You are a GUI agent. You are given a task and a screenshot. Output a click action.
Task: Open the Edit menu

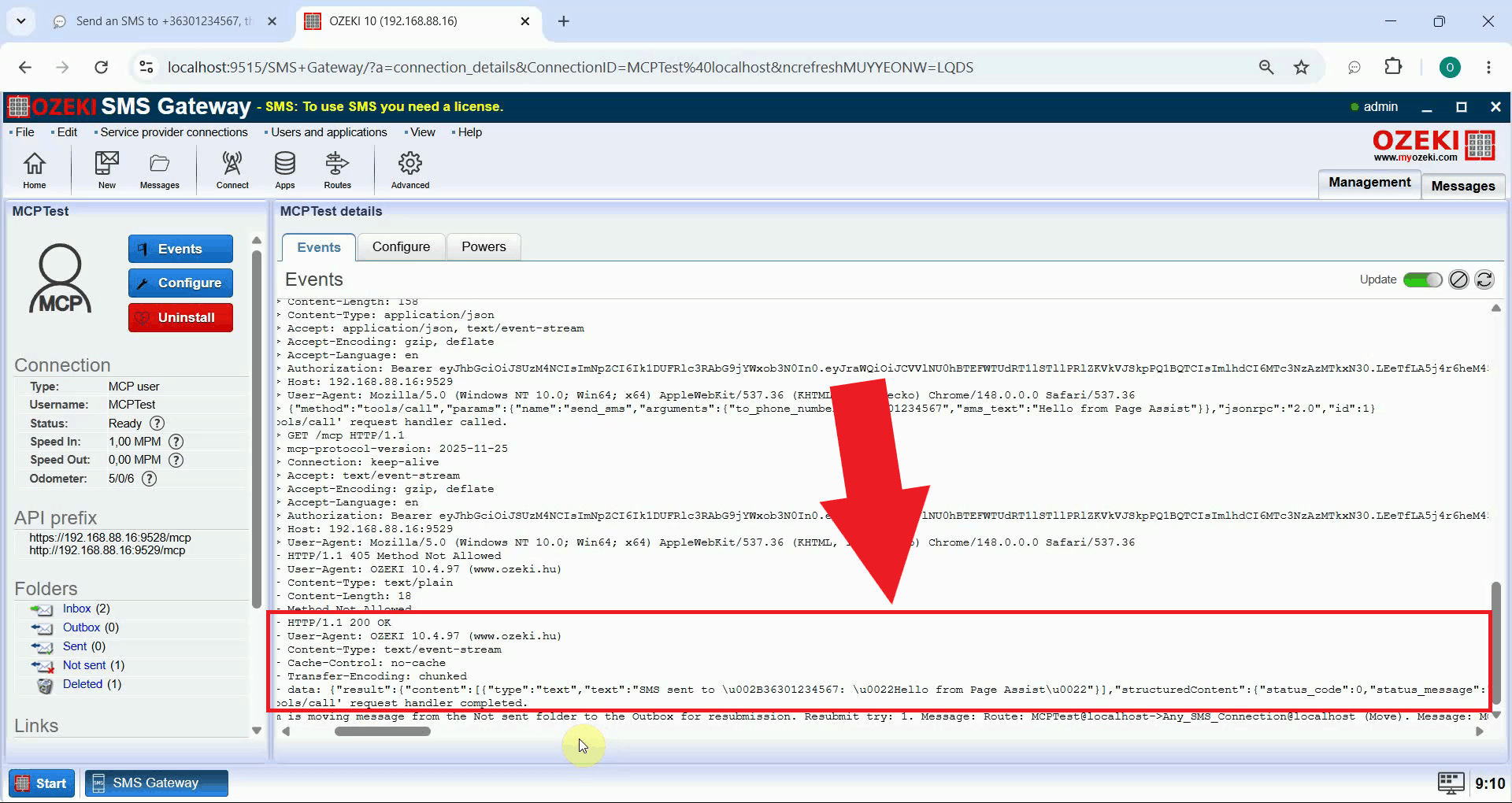pos(67,132)
